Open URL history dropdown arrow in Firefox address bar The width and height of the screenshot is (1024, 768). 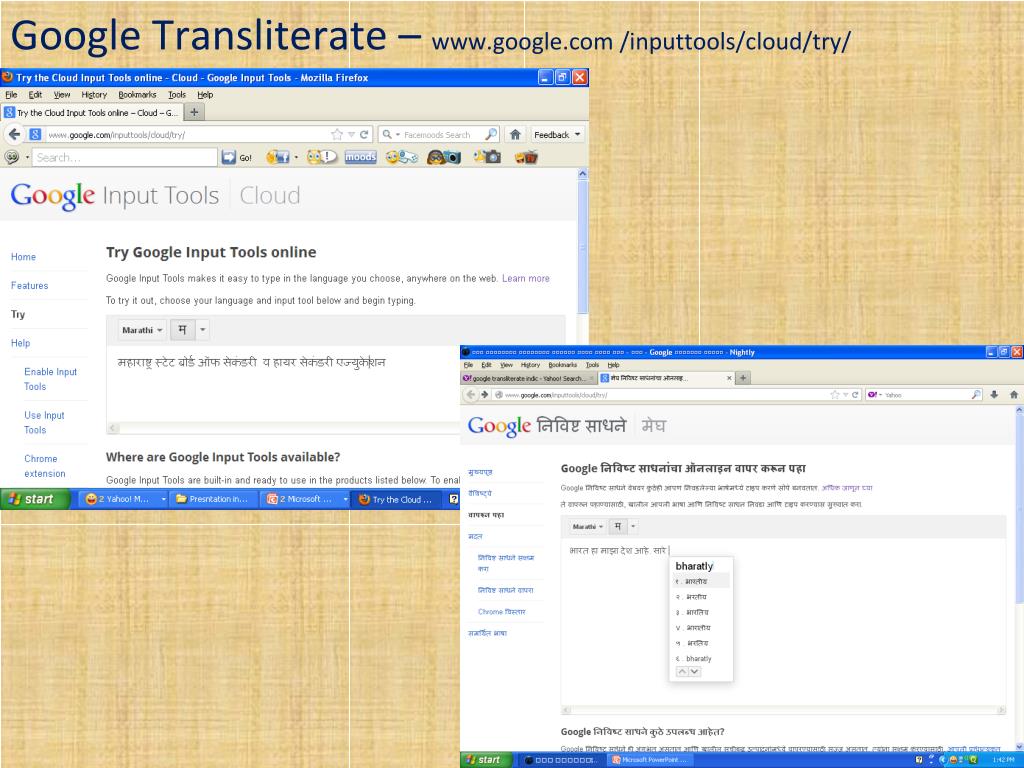tap(351, 135)
